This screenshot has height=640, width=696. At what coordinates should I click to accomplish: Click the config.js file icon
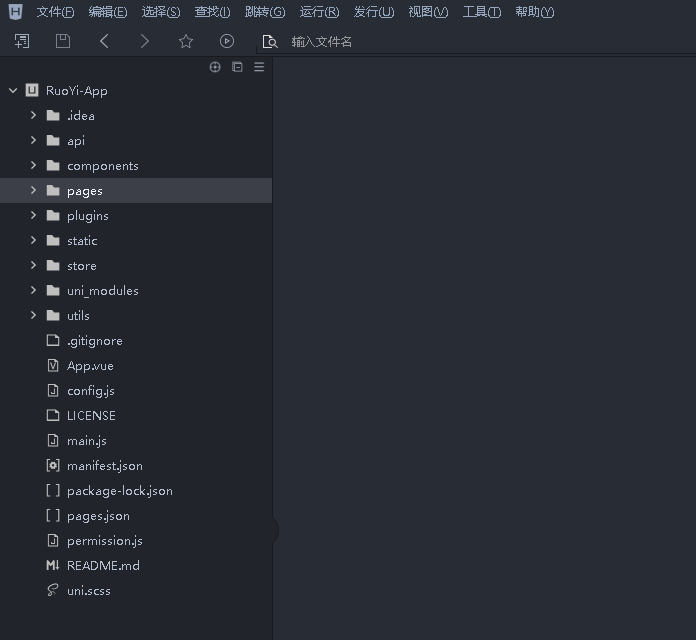(53, 391)
